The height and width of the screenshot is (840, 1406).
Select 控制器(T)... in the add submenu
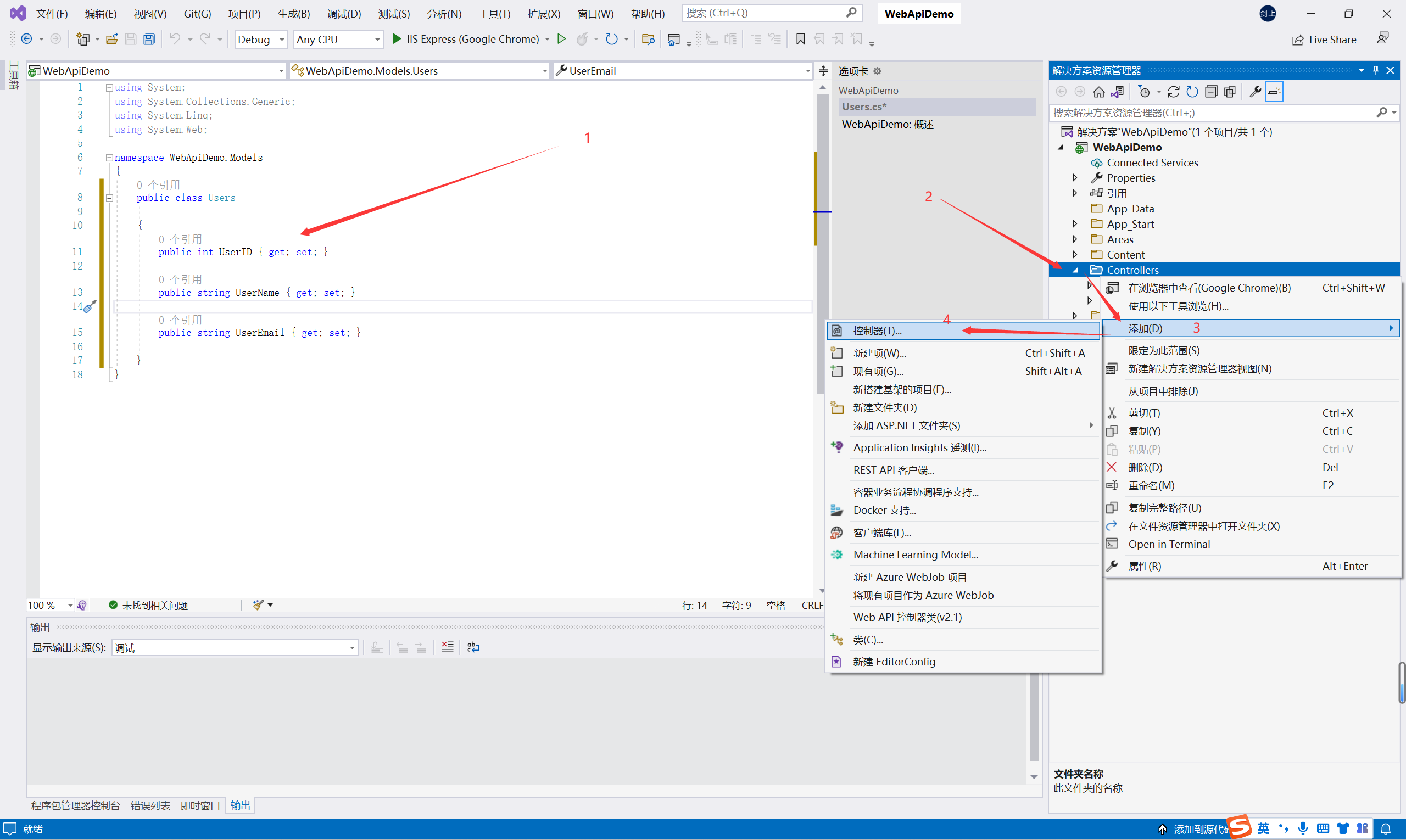[877, 331]
